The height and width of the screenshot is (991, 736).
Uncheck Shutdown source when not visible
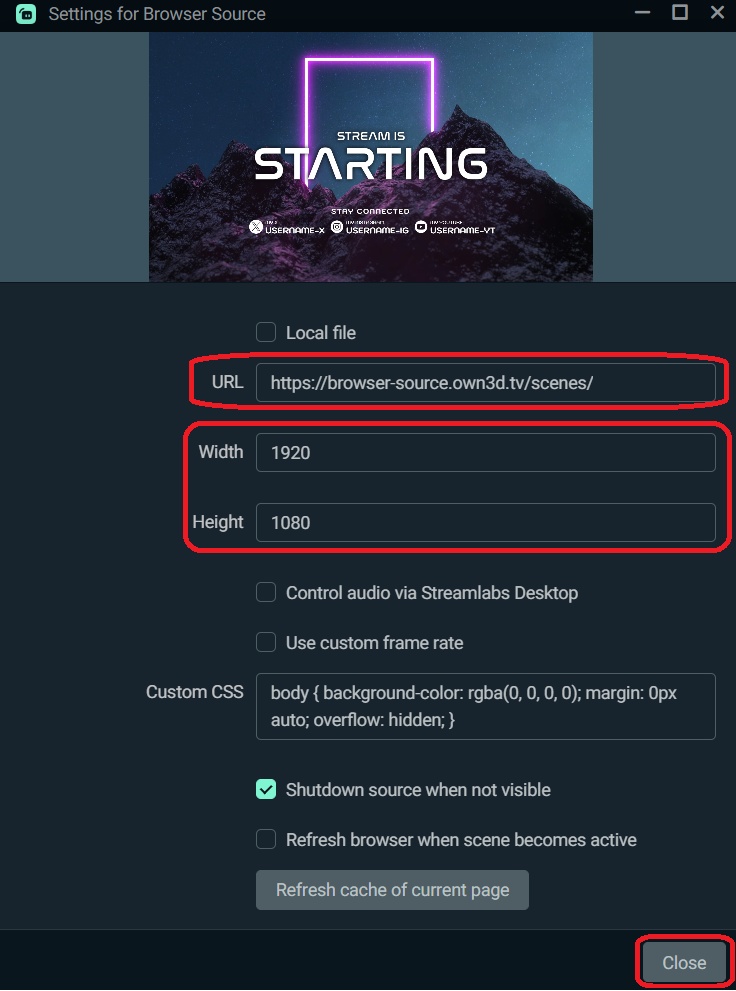point(266,790)
